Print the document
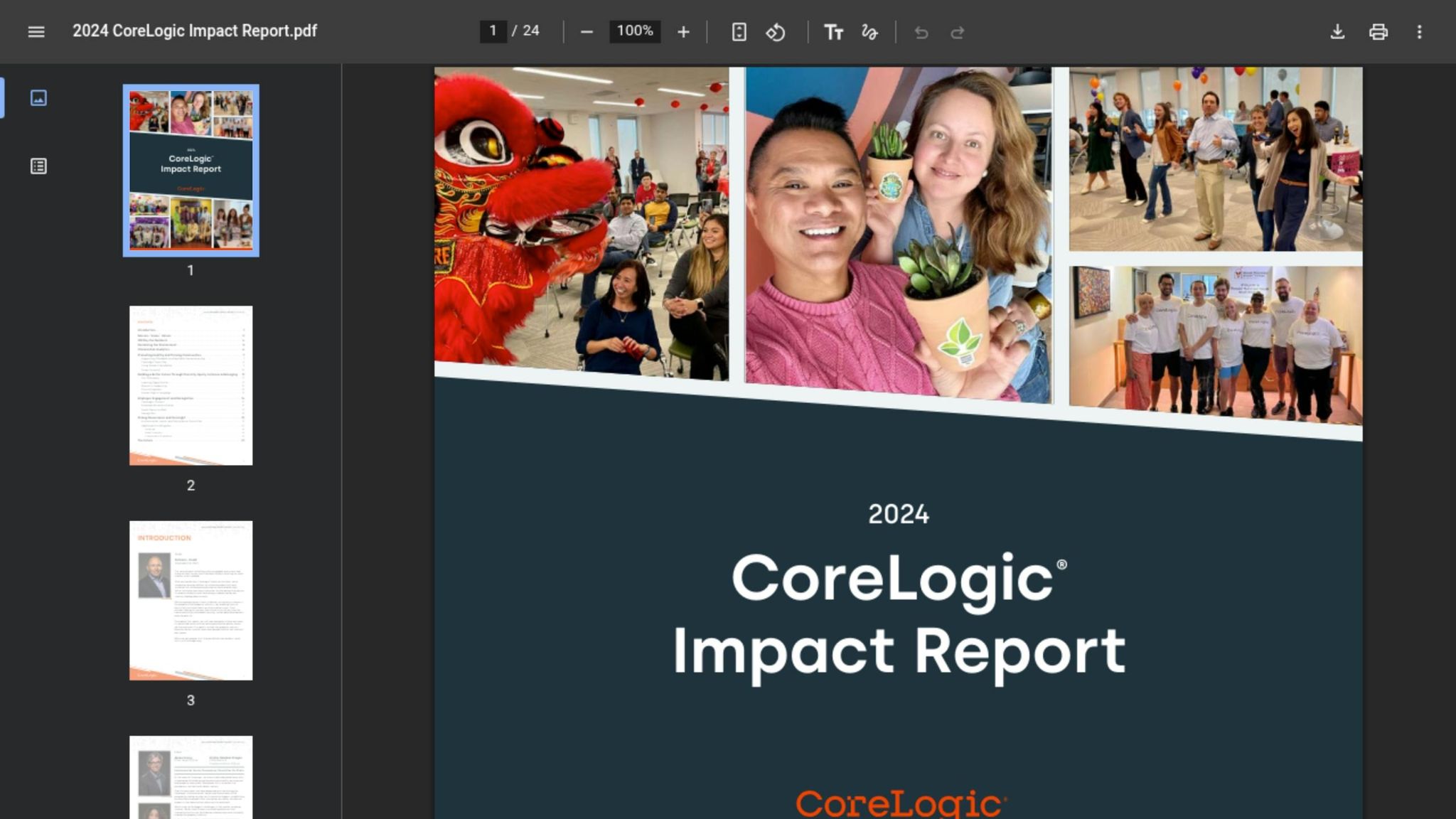The image size is (1456, 819). (x=1379, y=32)
